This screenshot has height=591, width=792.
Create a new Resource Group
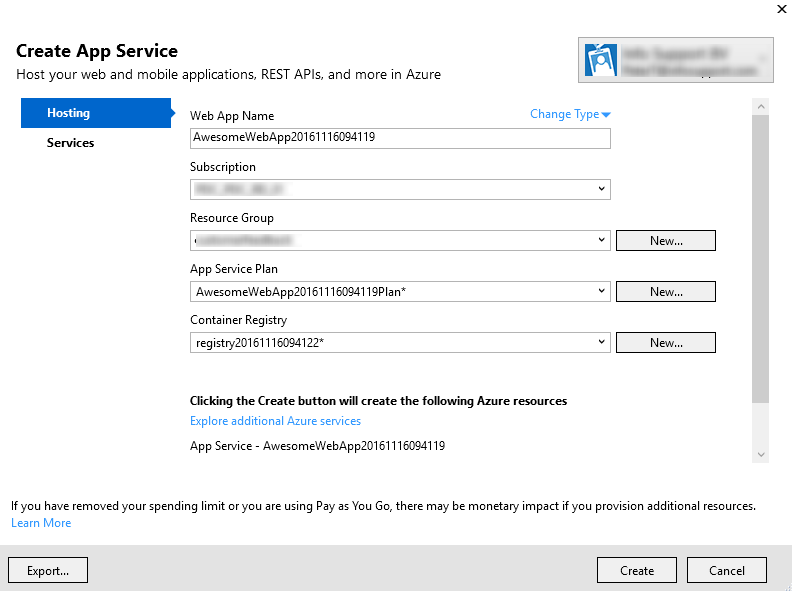click(666, 240)
